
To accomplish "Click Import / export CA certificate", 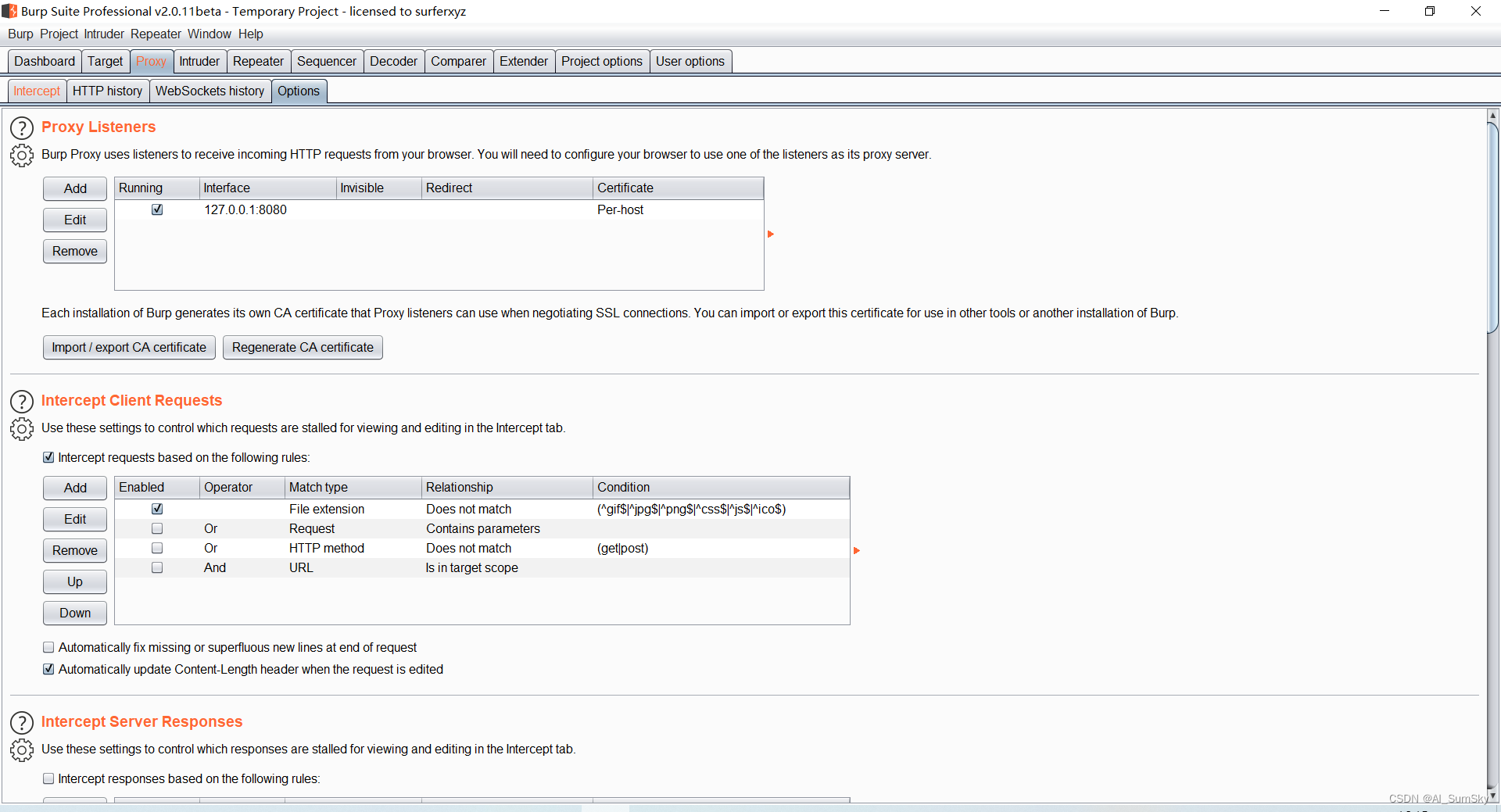I will (x=129, y=347).
